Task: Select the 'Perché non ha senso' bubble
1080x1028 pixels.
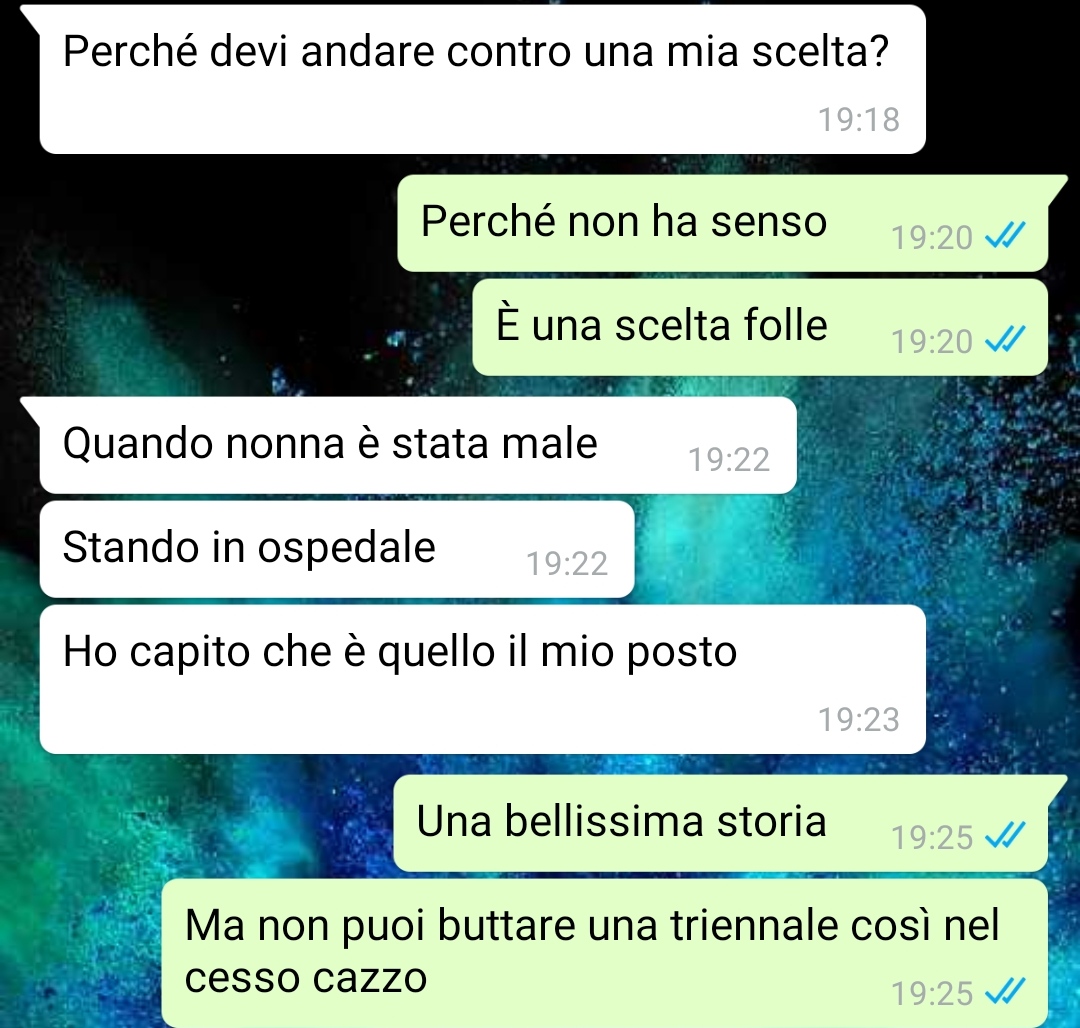Action: pos(723,223)
